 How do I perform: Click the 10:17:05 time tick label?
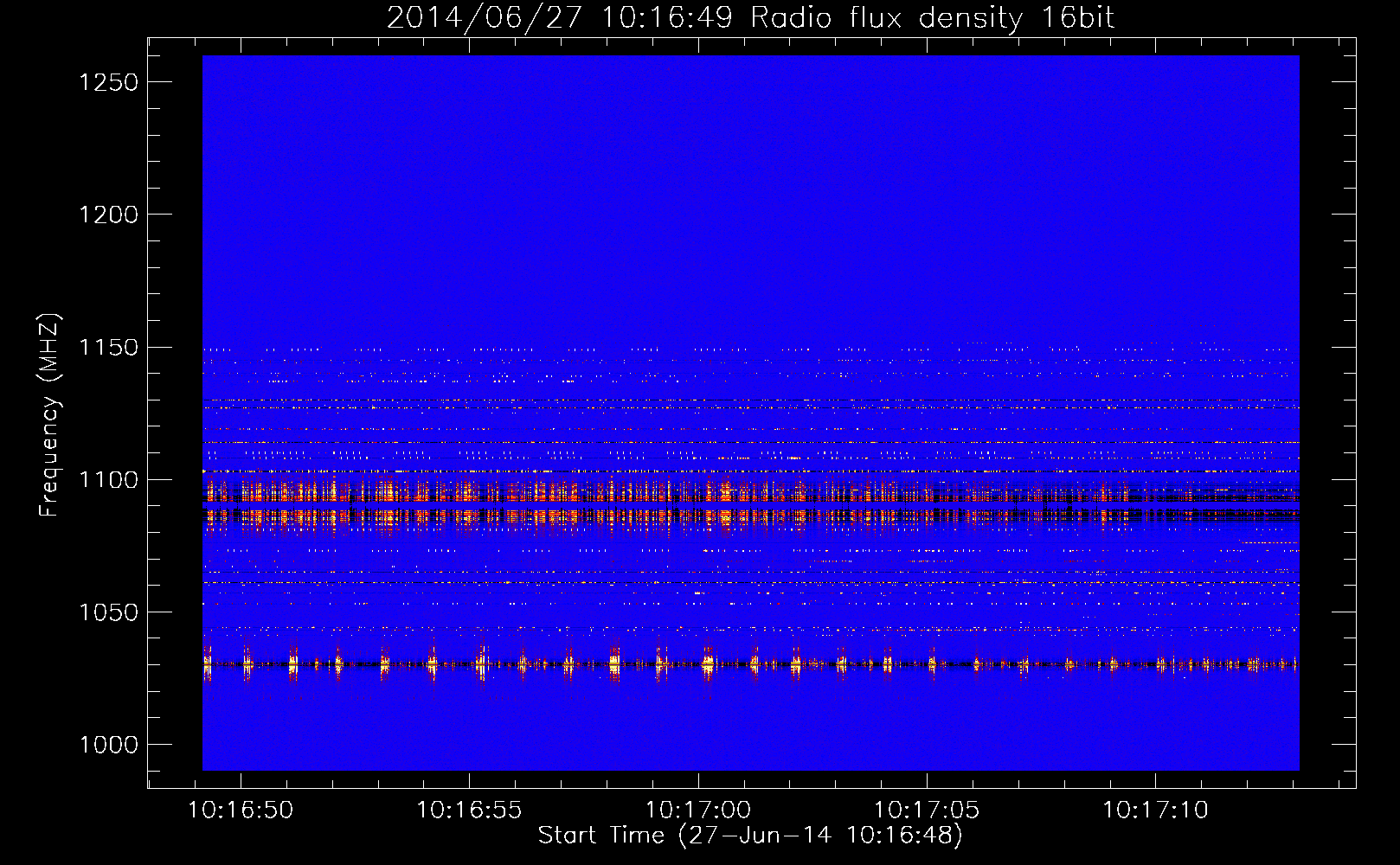927,810
